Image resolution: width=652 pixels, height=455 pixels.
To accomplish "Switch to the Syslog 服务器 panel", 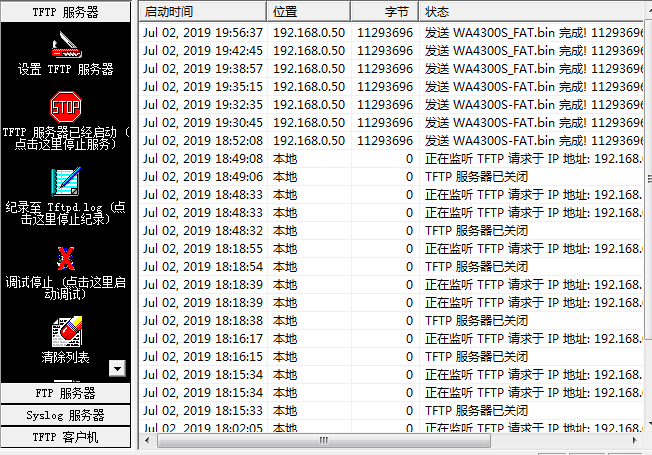I will (x=66, y=415).
